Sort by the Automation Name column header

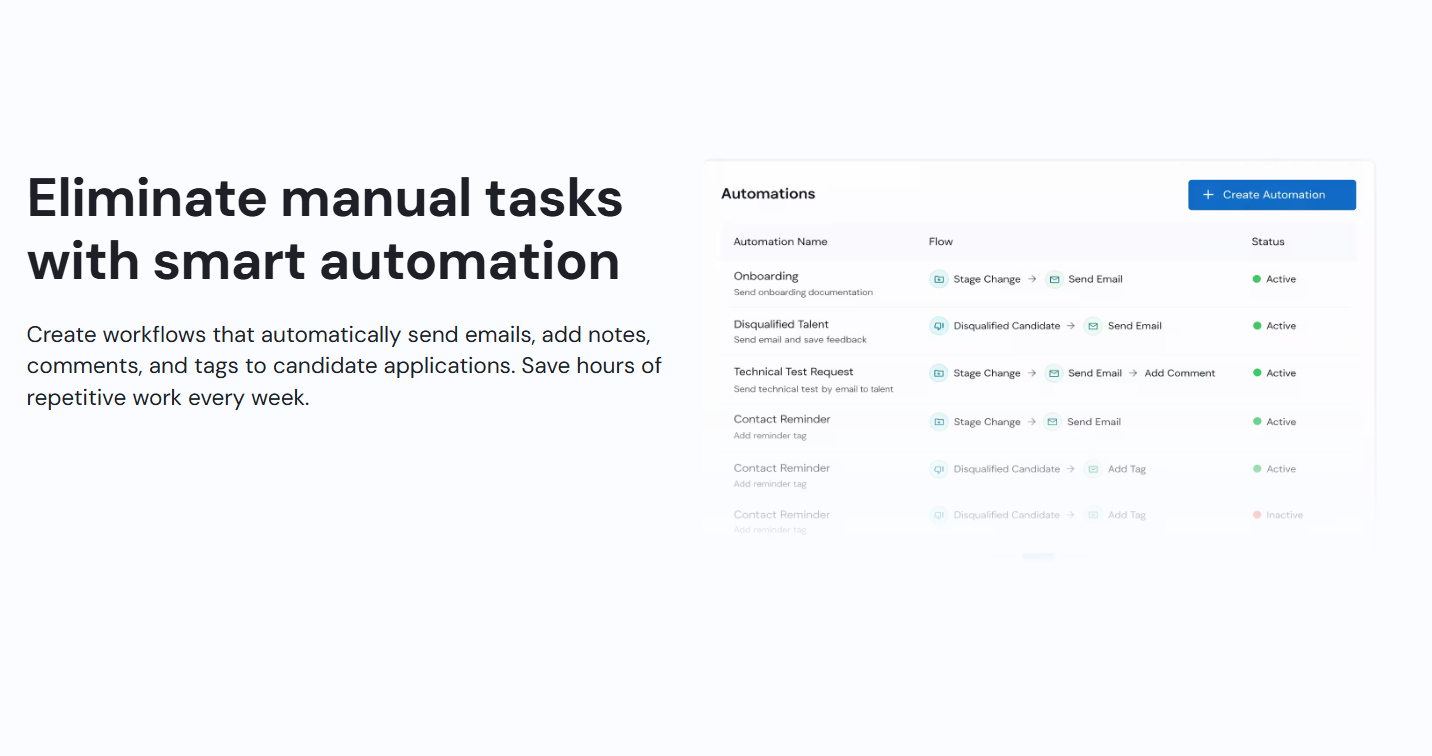(x=780, y=241)
